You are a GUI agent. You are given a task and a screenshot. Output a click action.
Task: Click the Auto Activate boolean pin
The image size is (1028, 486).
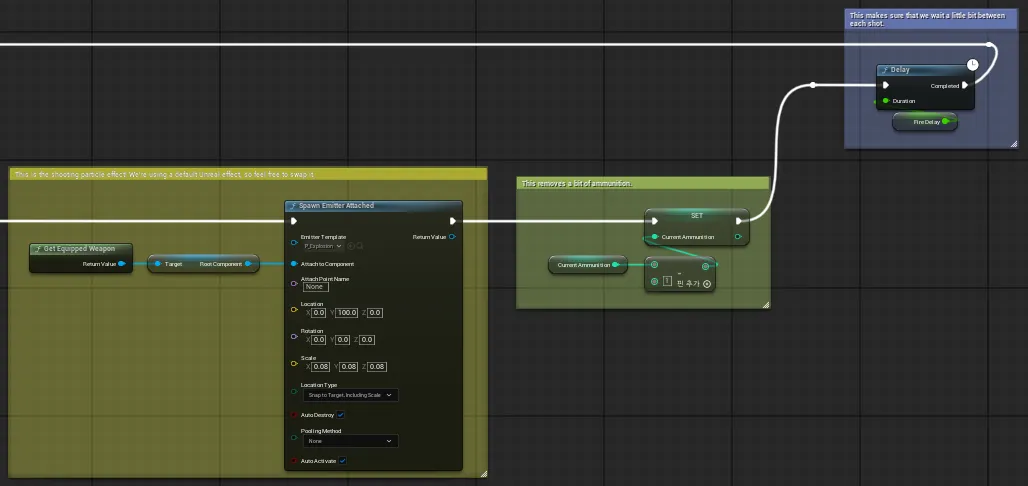pyautogui.click(x=294, y=460)
